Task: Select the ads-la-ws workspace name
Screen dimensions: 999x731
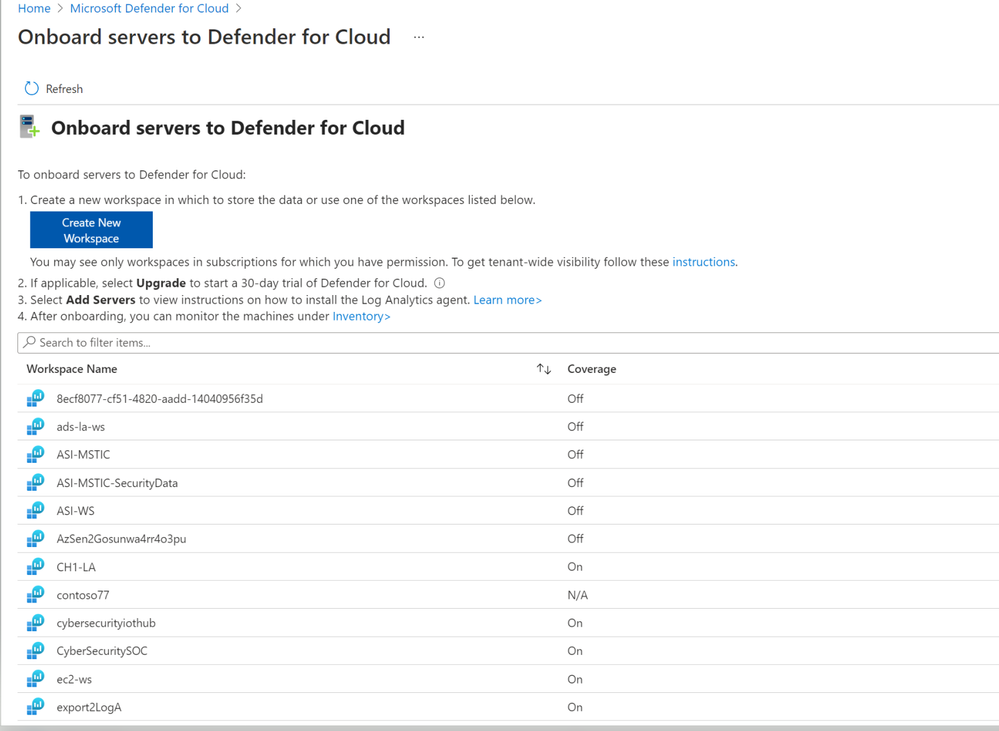Action: (81, 426)
